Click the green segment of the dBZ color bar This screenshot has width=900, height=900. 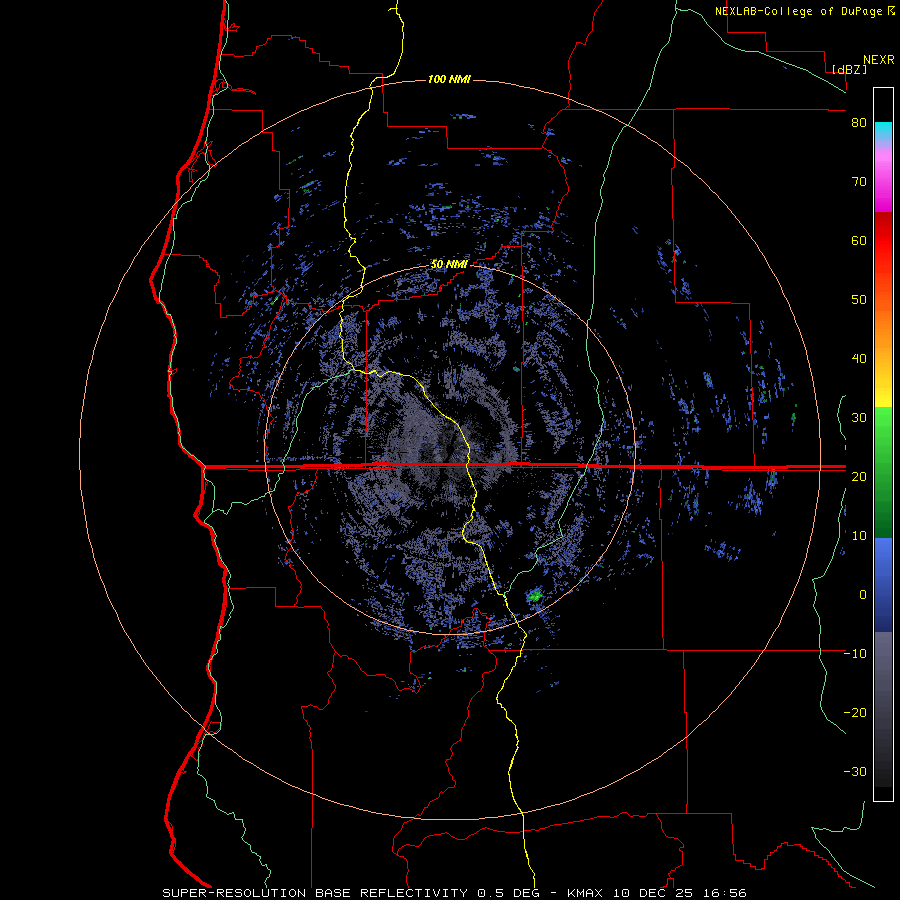click(x=883, y=472)
